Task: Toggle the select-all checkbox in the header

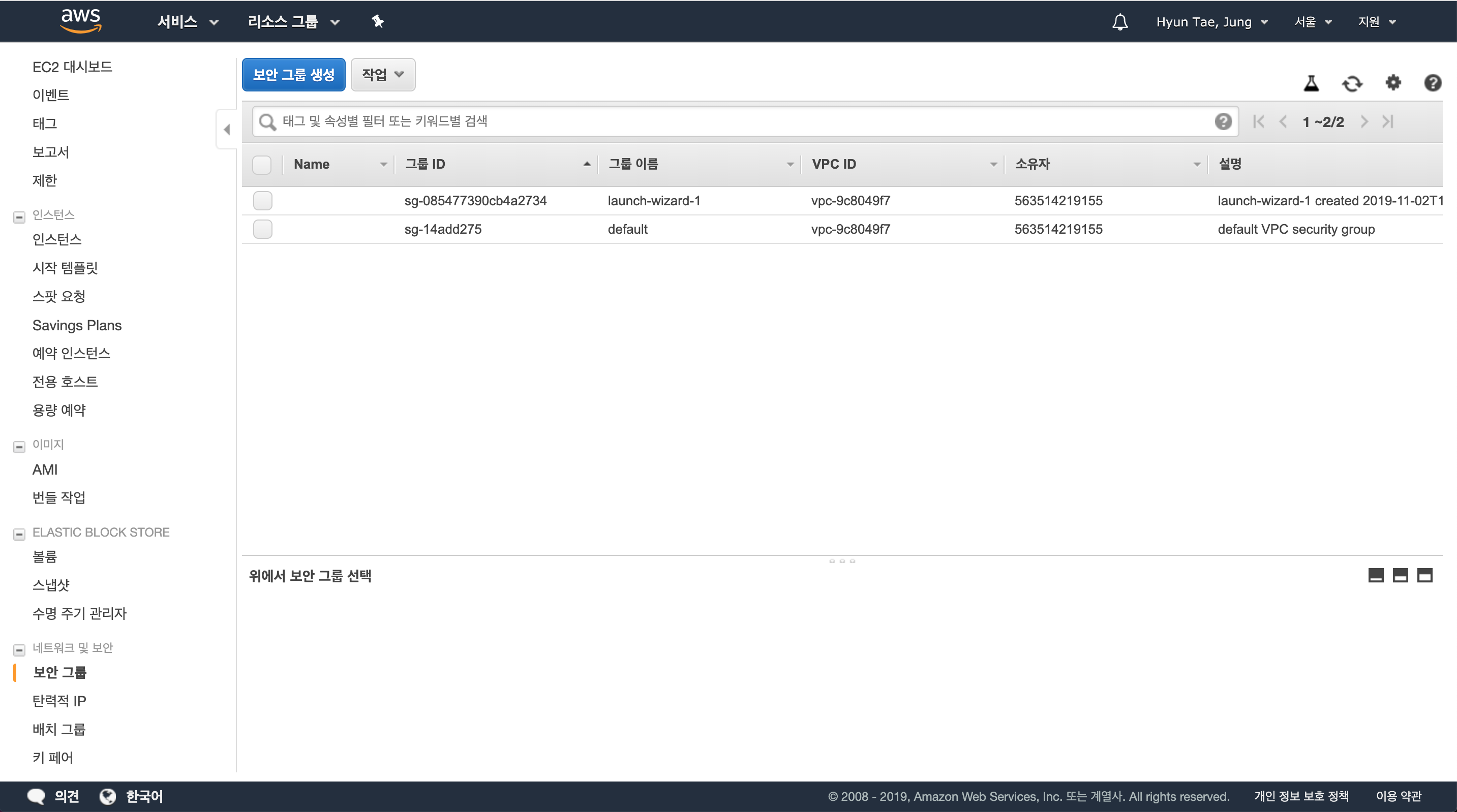Action: tap(262, 165)
